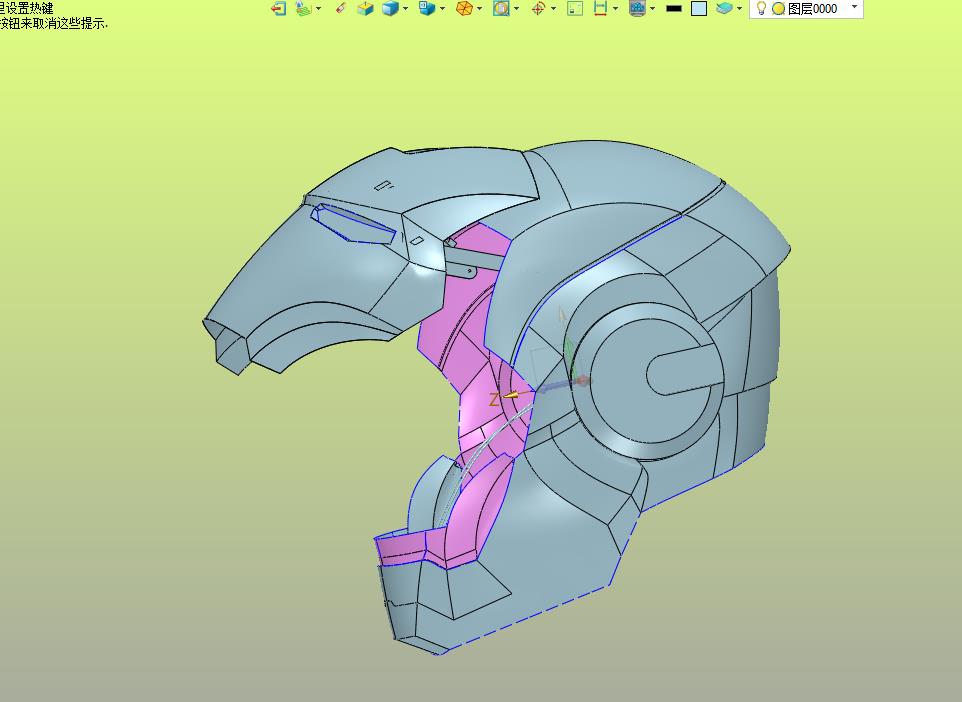Image resolution: width=962 pixels, height=702 pixels.
Task: Click the orange Z axis label on the helmet
Action: [x=494, y=400]
